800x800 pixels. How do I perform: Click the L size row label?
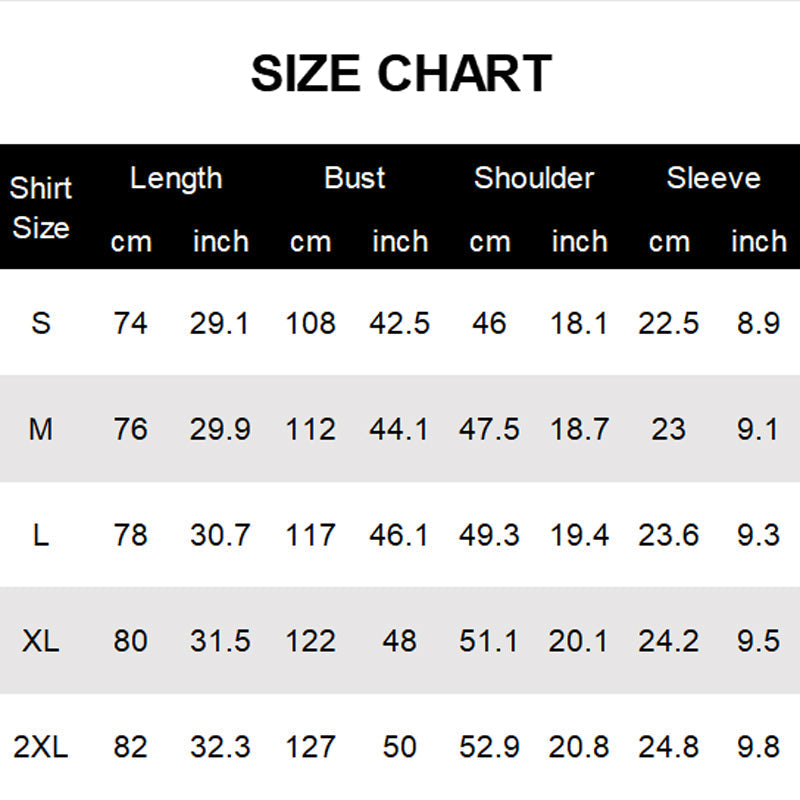[41, 535]
